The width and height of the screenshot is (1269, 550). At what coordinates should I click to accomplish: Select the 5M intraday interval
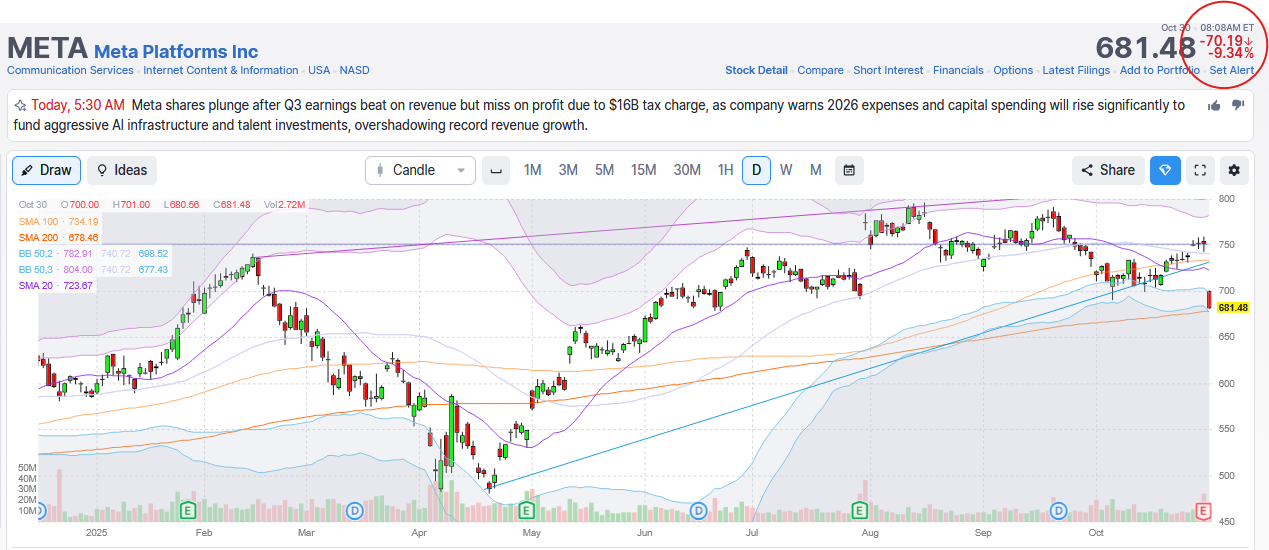pos(604,170)
